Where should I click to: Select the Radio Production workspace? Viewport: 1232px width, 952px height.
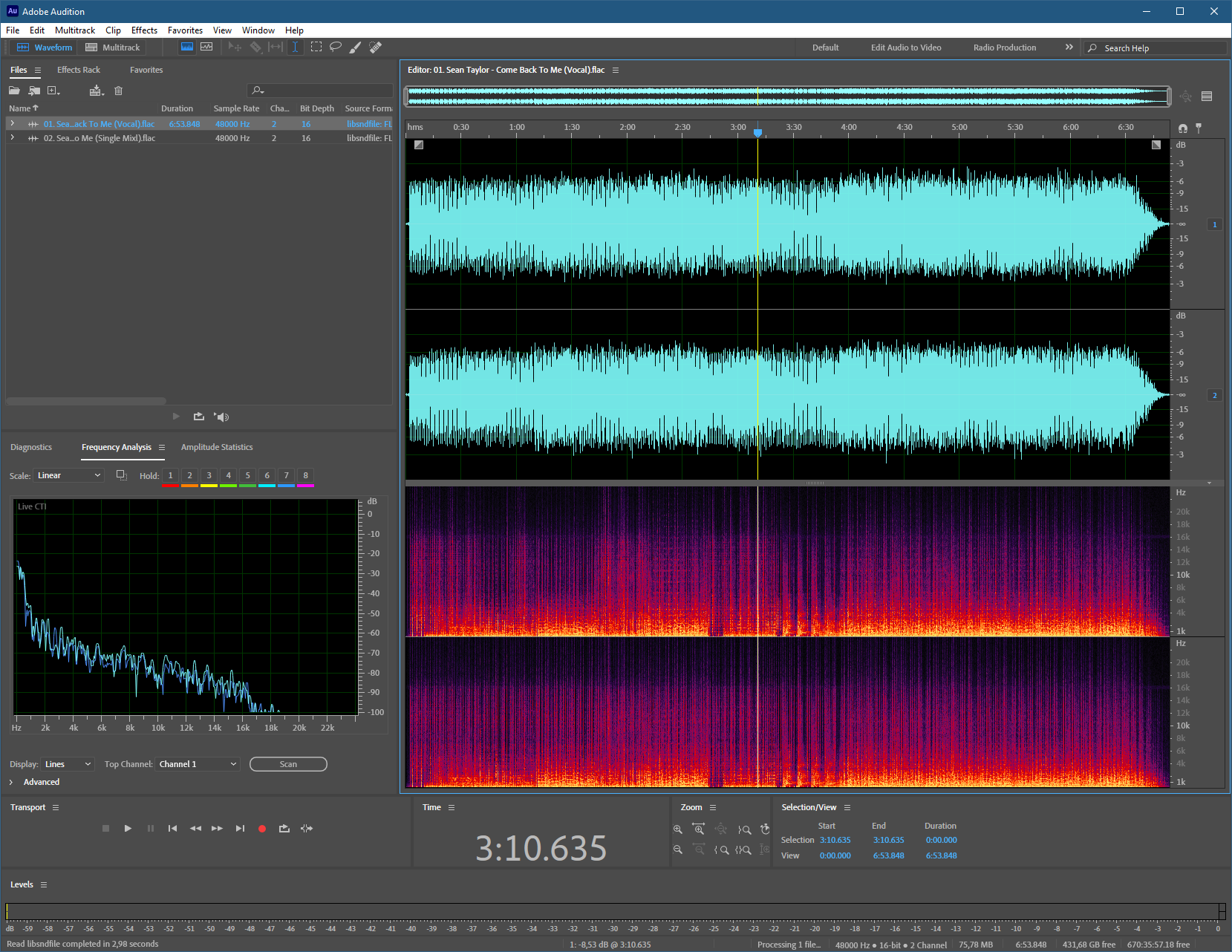tap(1005, 48)
